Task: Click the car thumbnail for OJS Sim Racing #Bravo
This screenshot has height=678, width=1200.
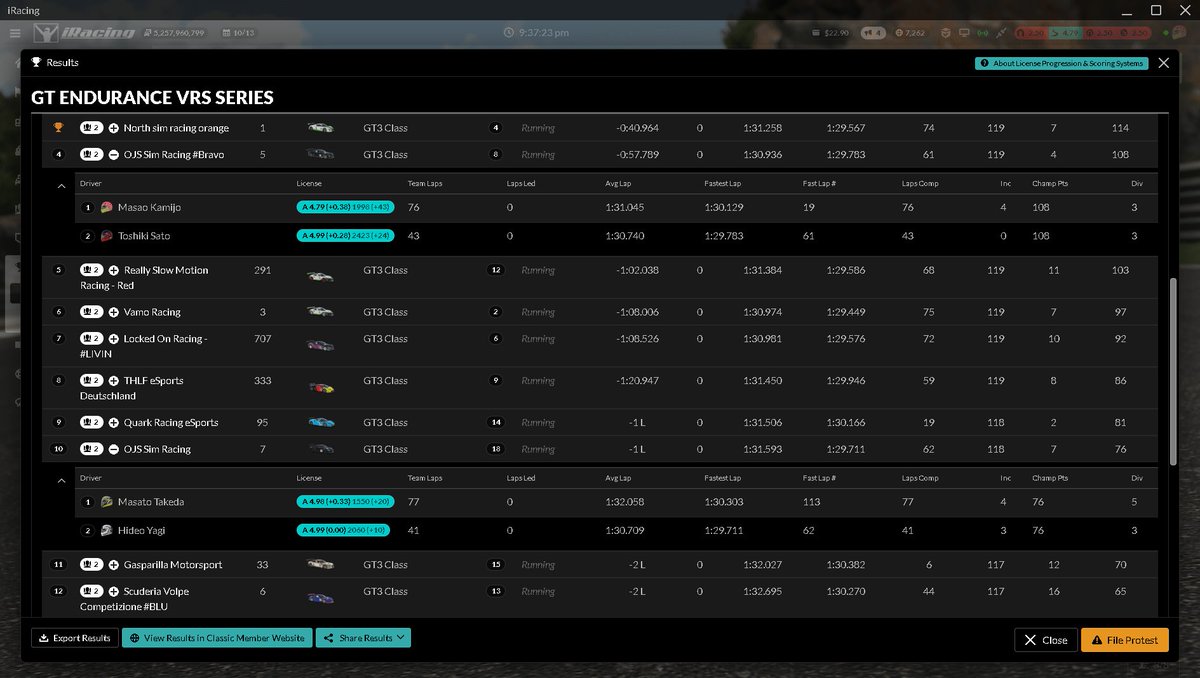Action: click(x=320, y=155)
